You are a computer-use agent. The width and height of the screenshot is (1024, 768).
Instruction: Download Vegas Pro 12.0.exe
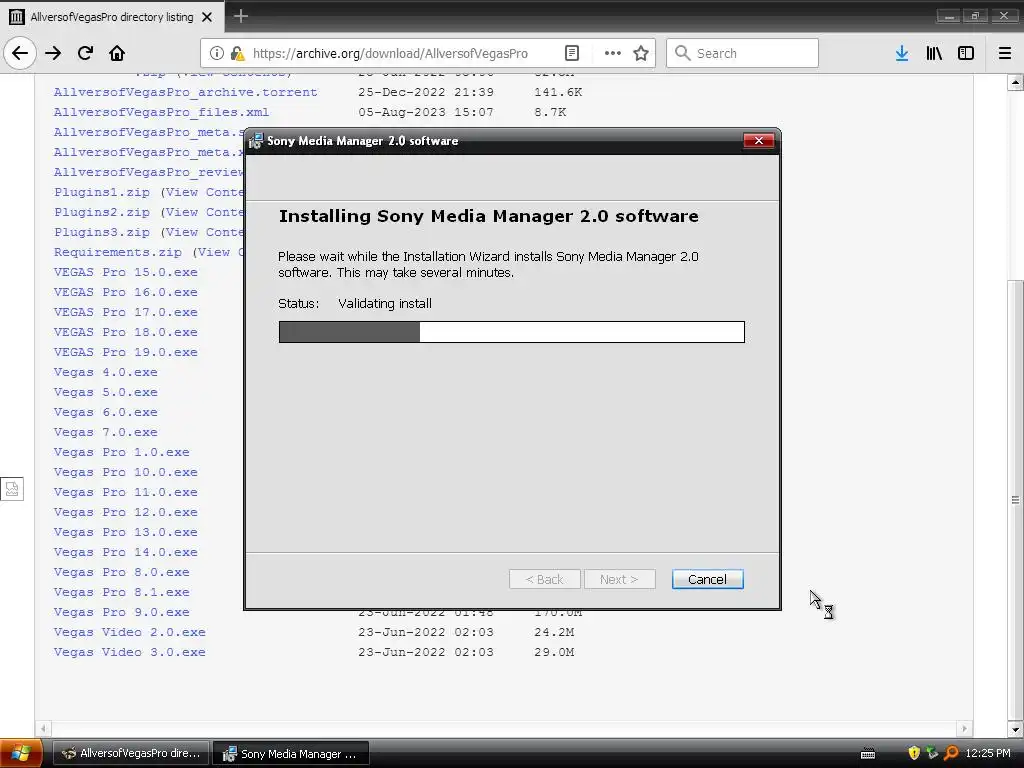pyautogui.click(x=125, y=512)
